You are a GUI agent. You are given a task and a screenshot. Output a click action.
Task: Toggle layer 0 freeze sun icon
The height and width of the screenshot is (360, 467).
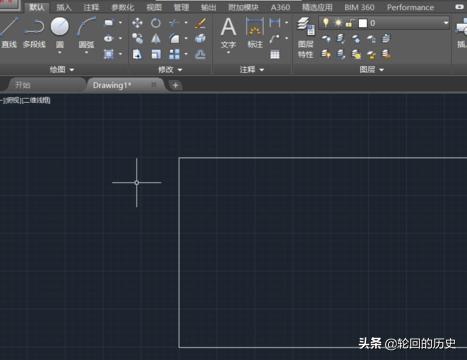[x=338, y=23]
